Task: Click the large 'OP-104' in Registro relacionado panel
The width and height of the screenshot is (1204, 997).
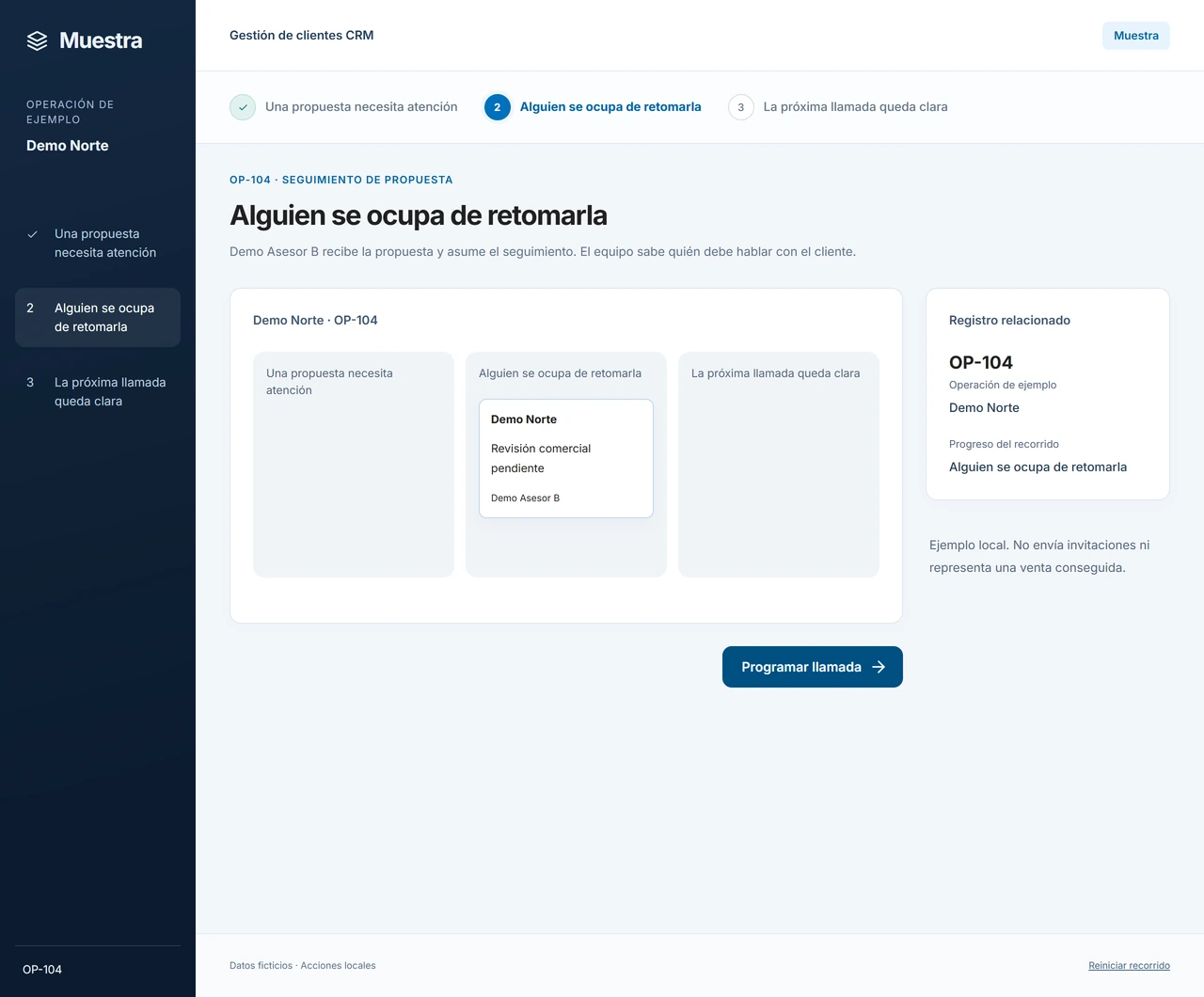Action: (981, 362)
